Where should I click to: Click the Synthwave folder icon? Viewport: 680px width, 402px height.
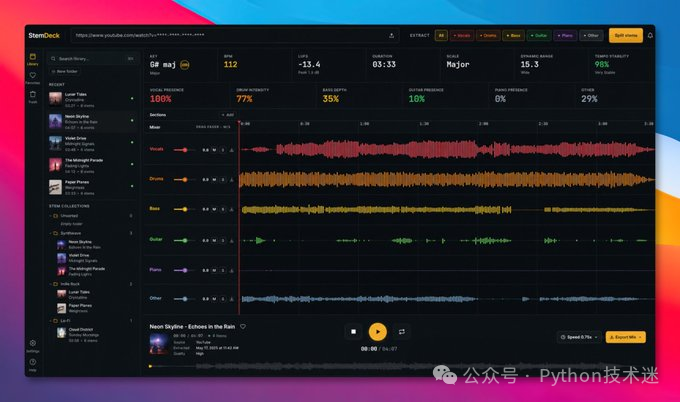click(x=56, y=233)
